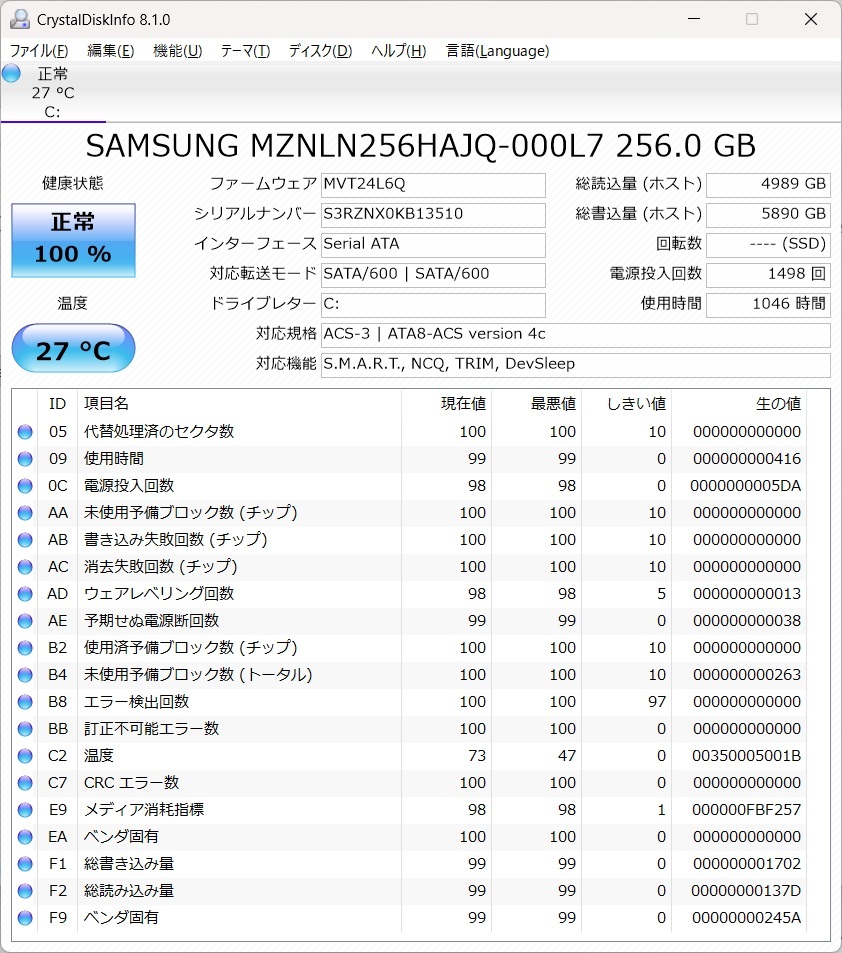Viewport: 842px width, 953px height.
Task: Open the 機能(U) menu
Action: 177,51
